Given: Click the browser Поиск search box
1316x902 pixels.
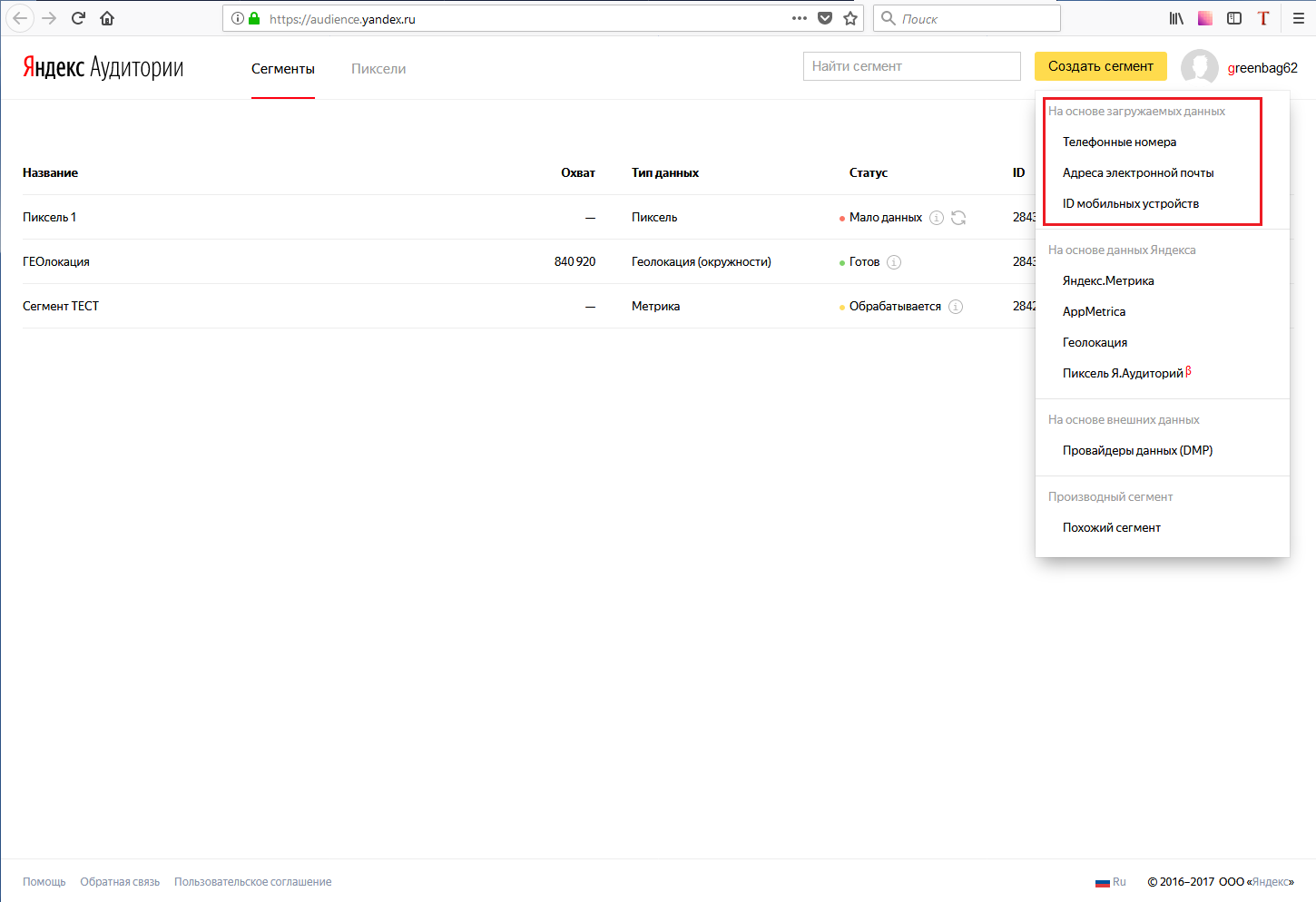Looking at the screenshot, I should click(967, 18).
